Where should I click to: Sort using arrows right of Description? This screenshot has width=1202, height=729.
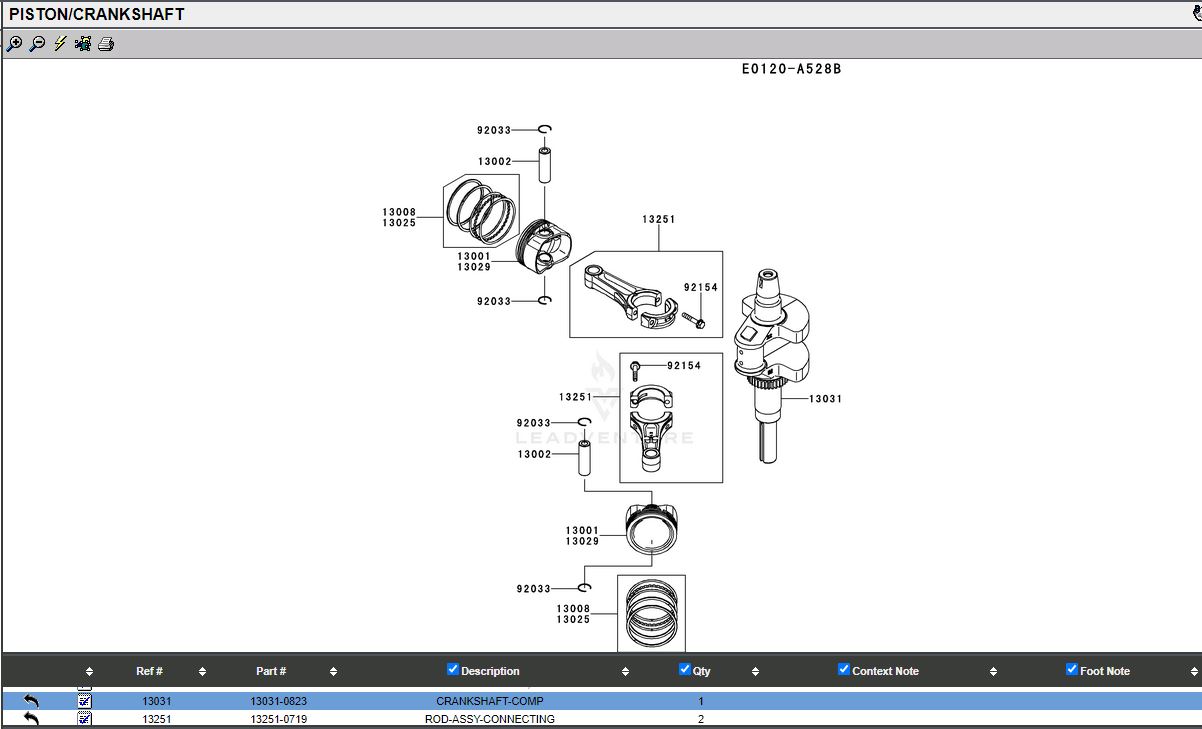pyautogui.click(x=626, y=672)
